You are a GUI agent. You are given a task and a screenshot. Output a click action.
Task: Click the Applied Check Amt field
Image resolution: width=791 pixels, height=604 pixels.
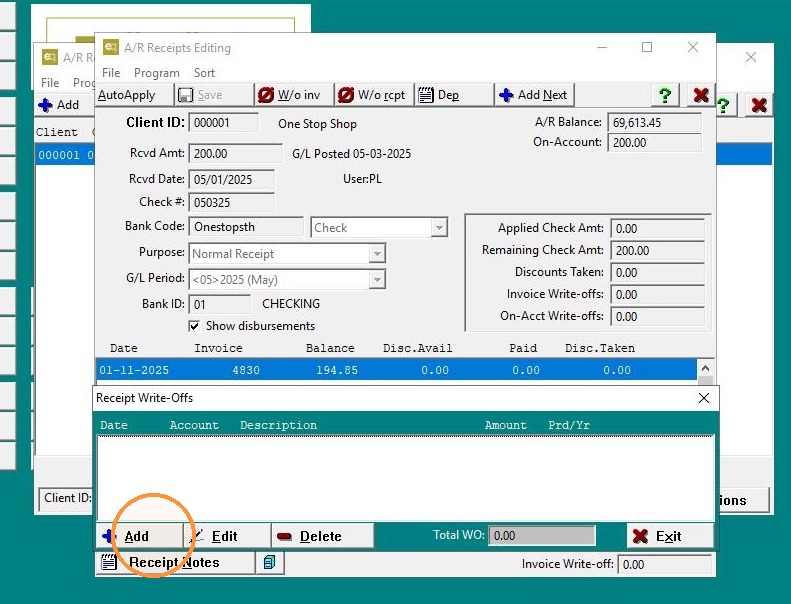point(657,229)
